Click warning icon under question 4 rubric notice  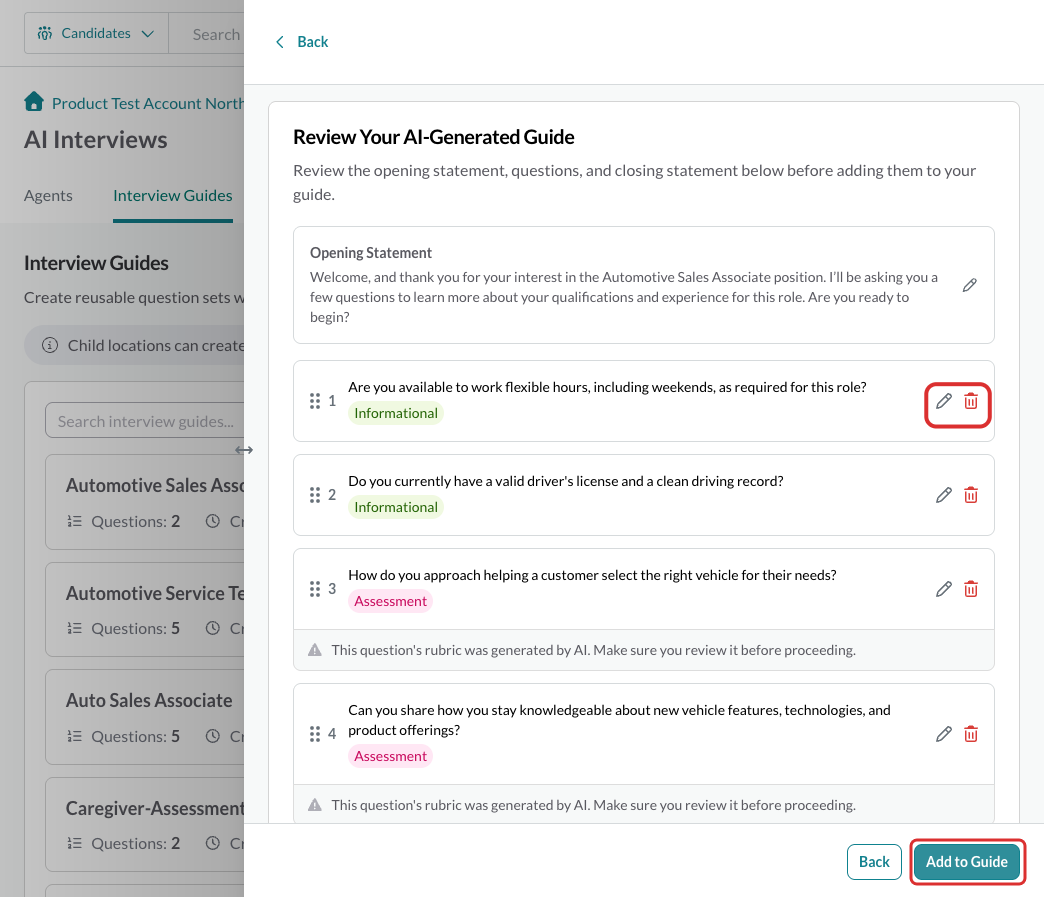click(x=315, y=805)
